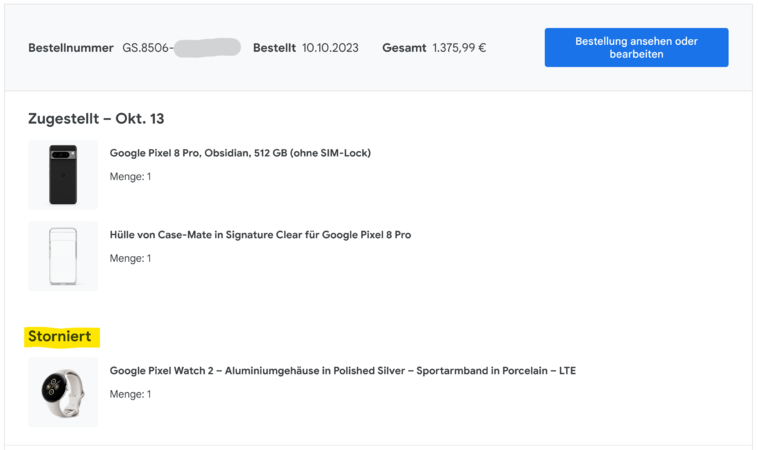Open the Google Pixel 8 Pro thumbnail

point(63,174)
